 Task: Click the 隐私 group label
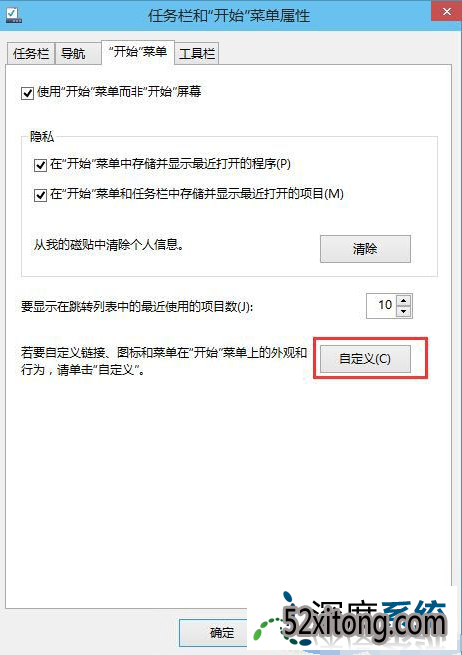tap(42, 137)
